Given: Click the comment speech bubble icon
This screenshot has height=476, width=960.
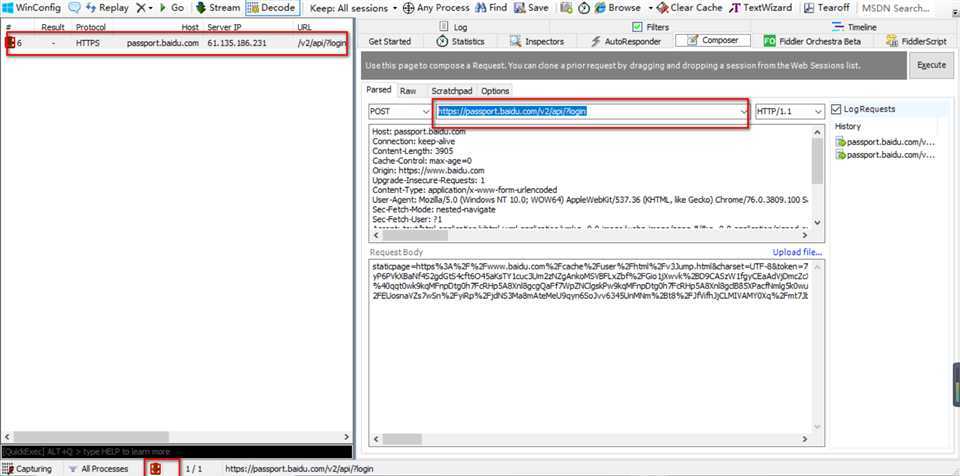Looking at the screenshot, I should click(75, 8).
